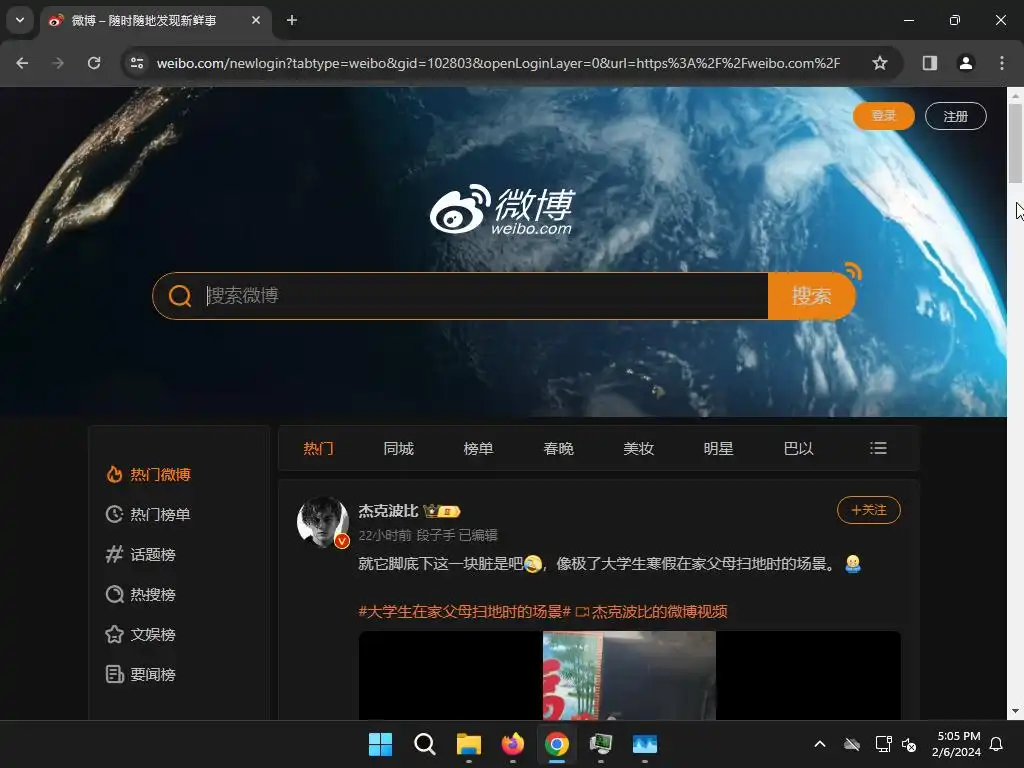Open Windows taskbar Search
1024x768 pixels.
pos(424,744)
